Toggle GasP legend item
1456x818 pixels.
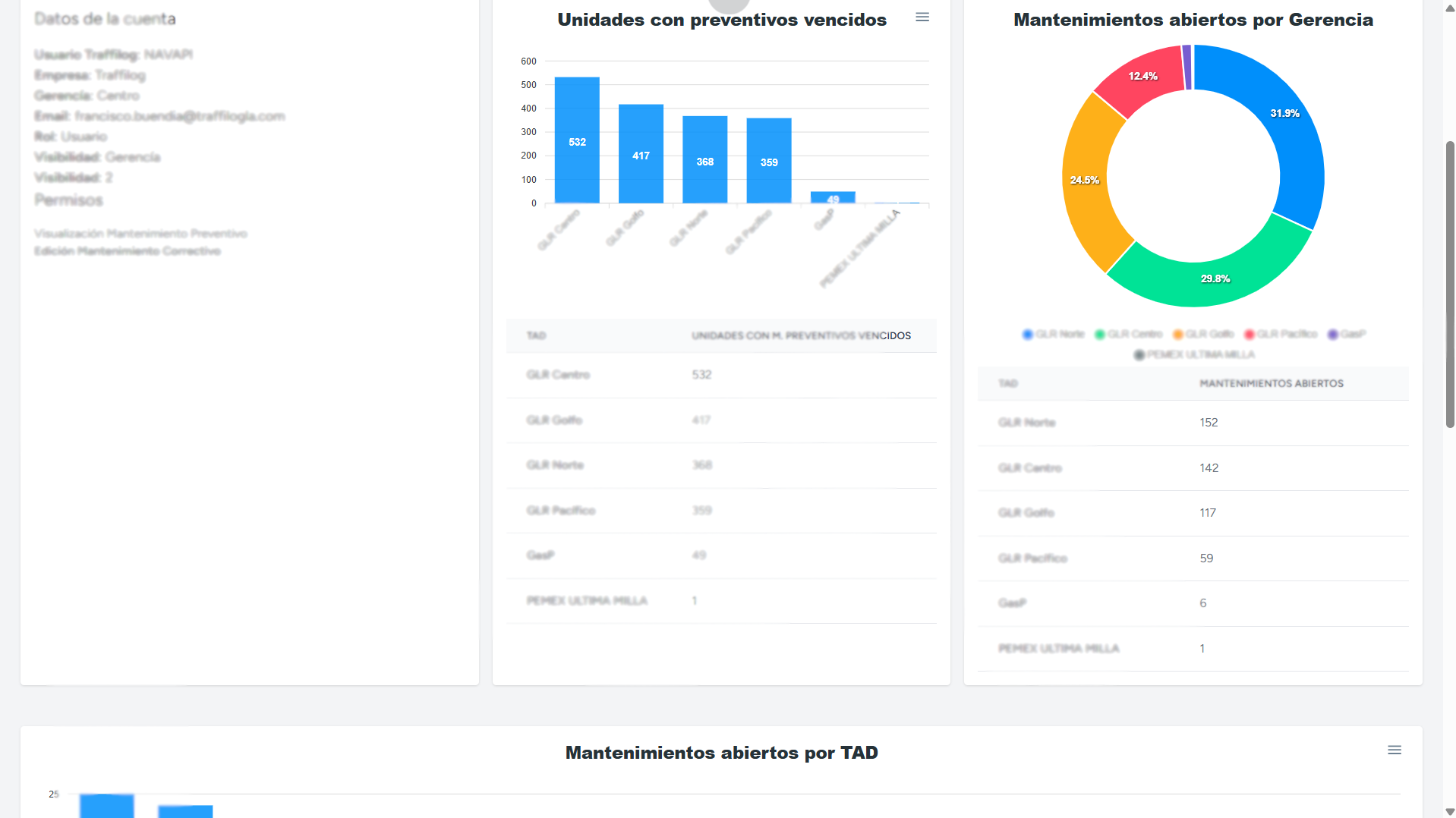[1347, 335]
